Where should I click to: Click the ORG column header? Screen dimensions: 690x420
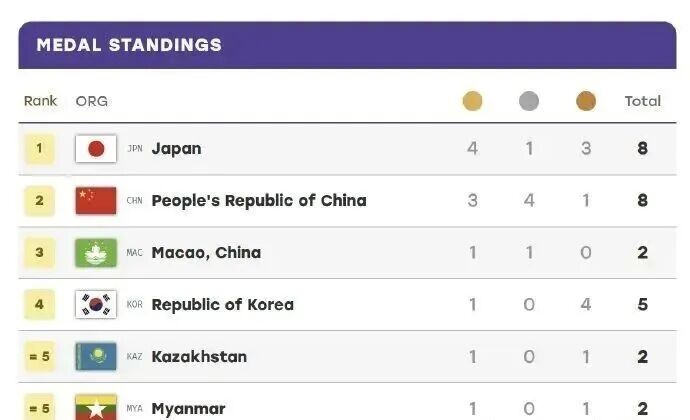point(92,101)
